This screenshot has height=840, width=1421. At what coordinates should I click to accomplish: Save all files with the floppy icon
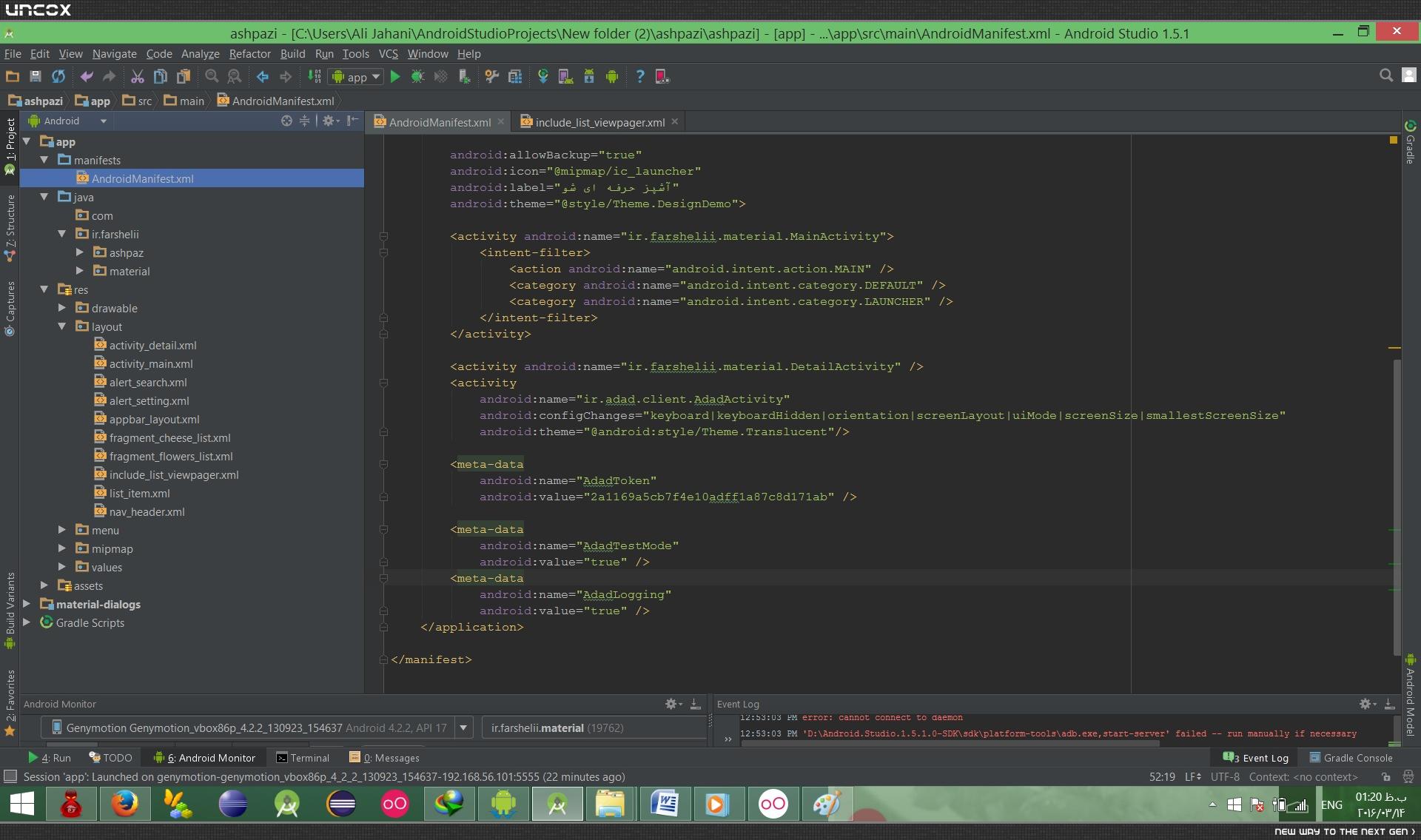35,76
